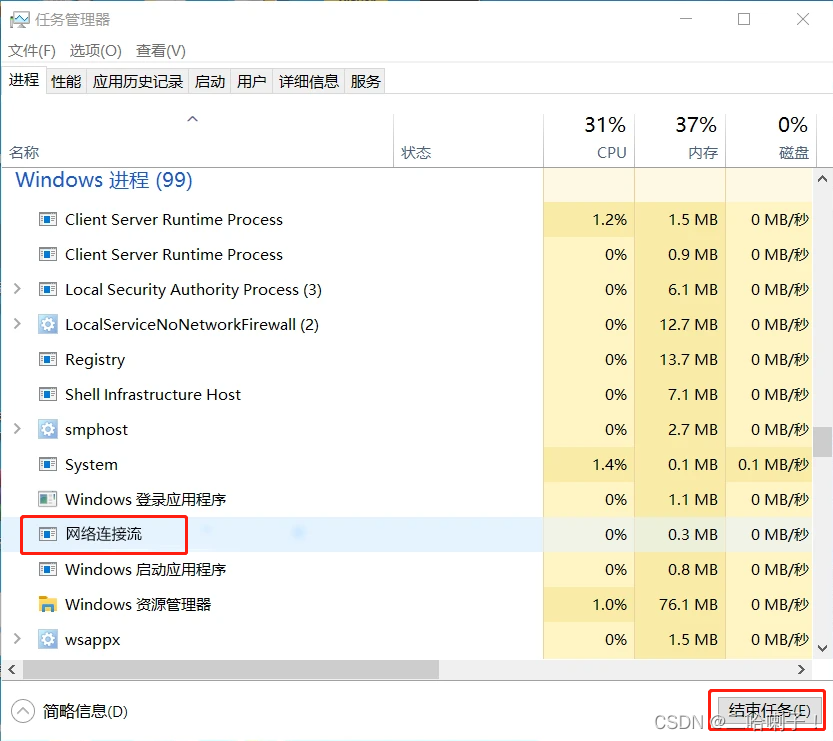Click the vertical scrollbar up arrow
This screenshot has height=741, width=833.
pyautogui.click(x=822, y=179)
